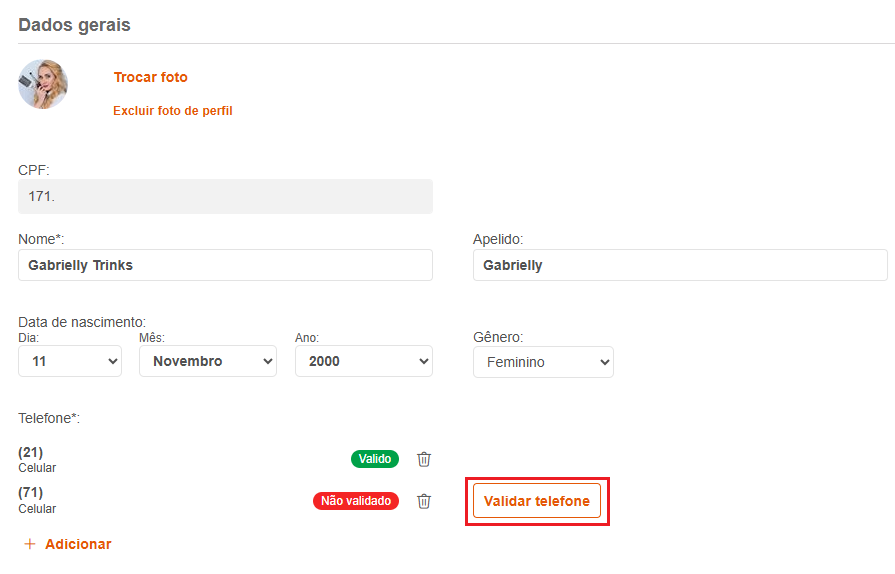Open the Dia dropdown showing 11

70,361
